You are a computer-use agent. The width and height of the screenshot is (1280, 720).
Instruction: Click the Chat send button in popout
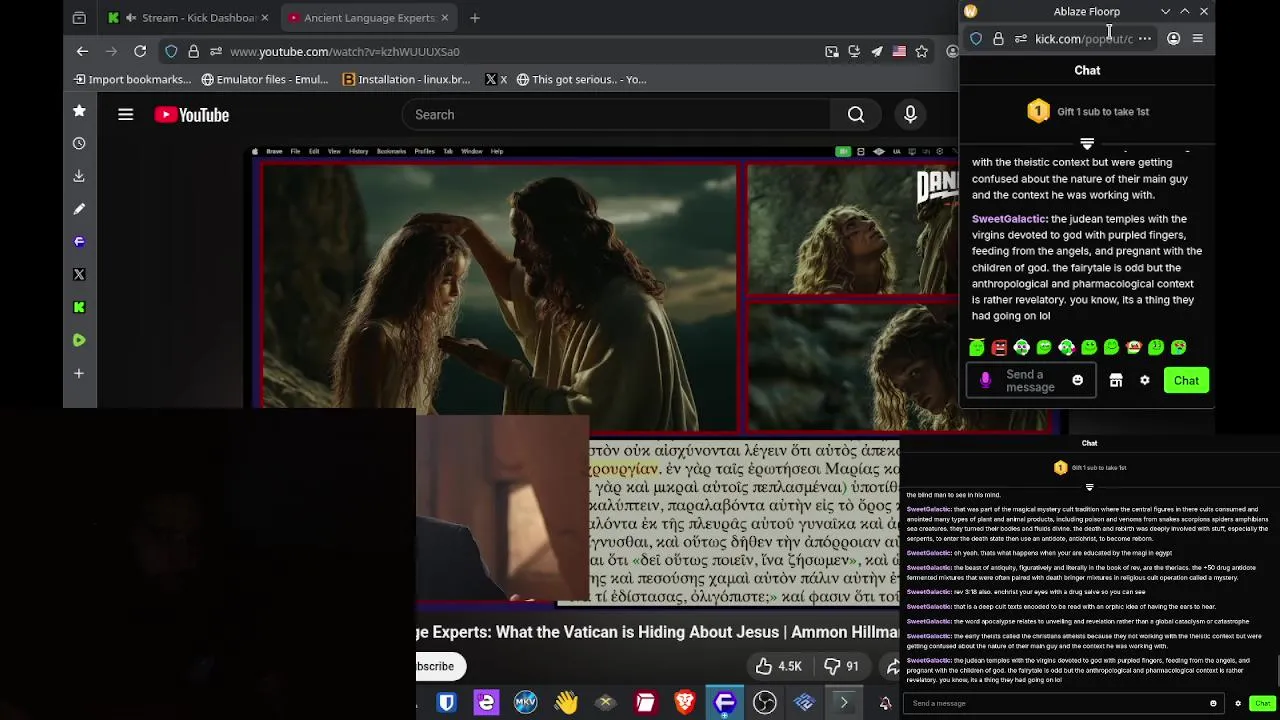click(x=1186, y=380)
